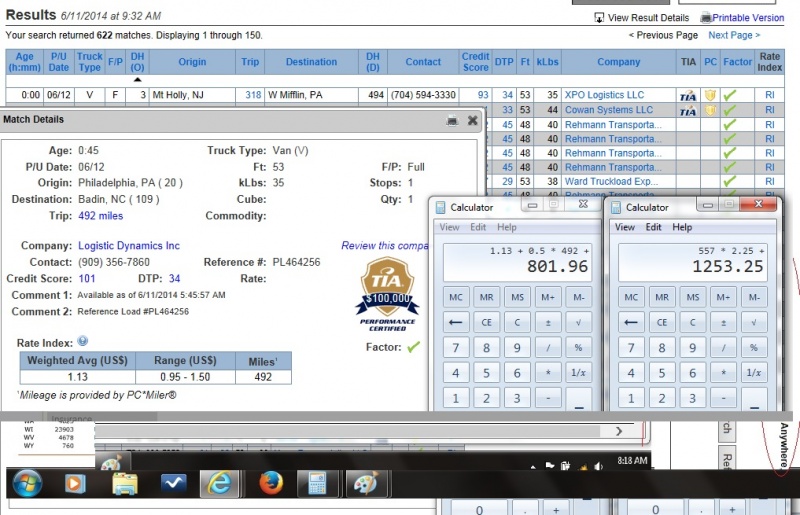This screenshot has height=515, width=800.
Task: Click multiply key in left Calculator
Action: pos(548,373)
